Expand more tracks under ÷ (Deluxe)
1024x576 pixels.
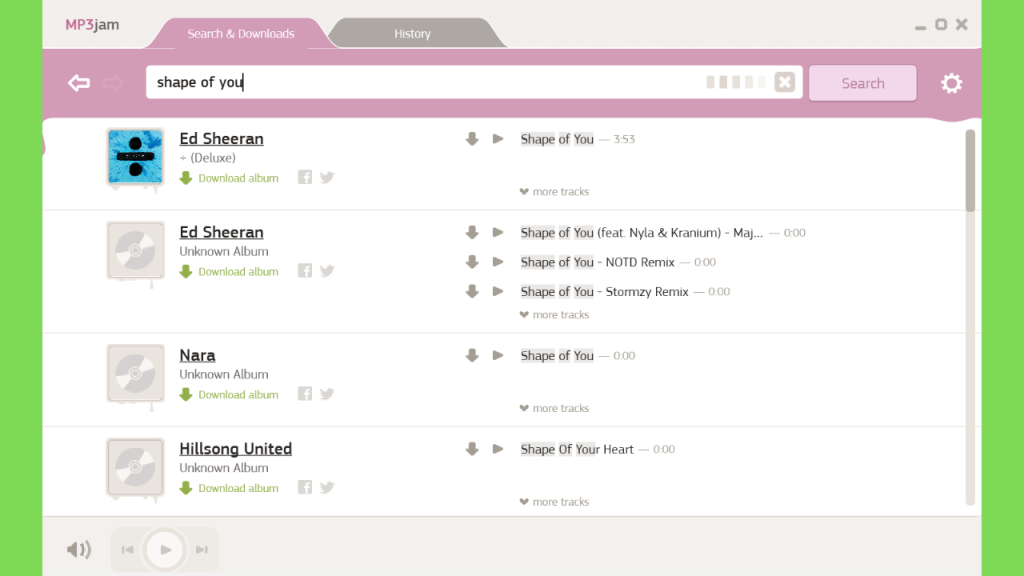[554, 191]
